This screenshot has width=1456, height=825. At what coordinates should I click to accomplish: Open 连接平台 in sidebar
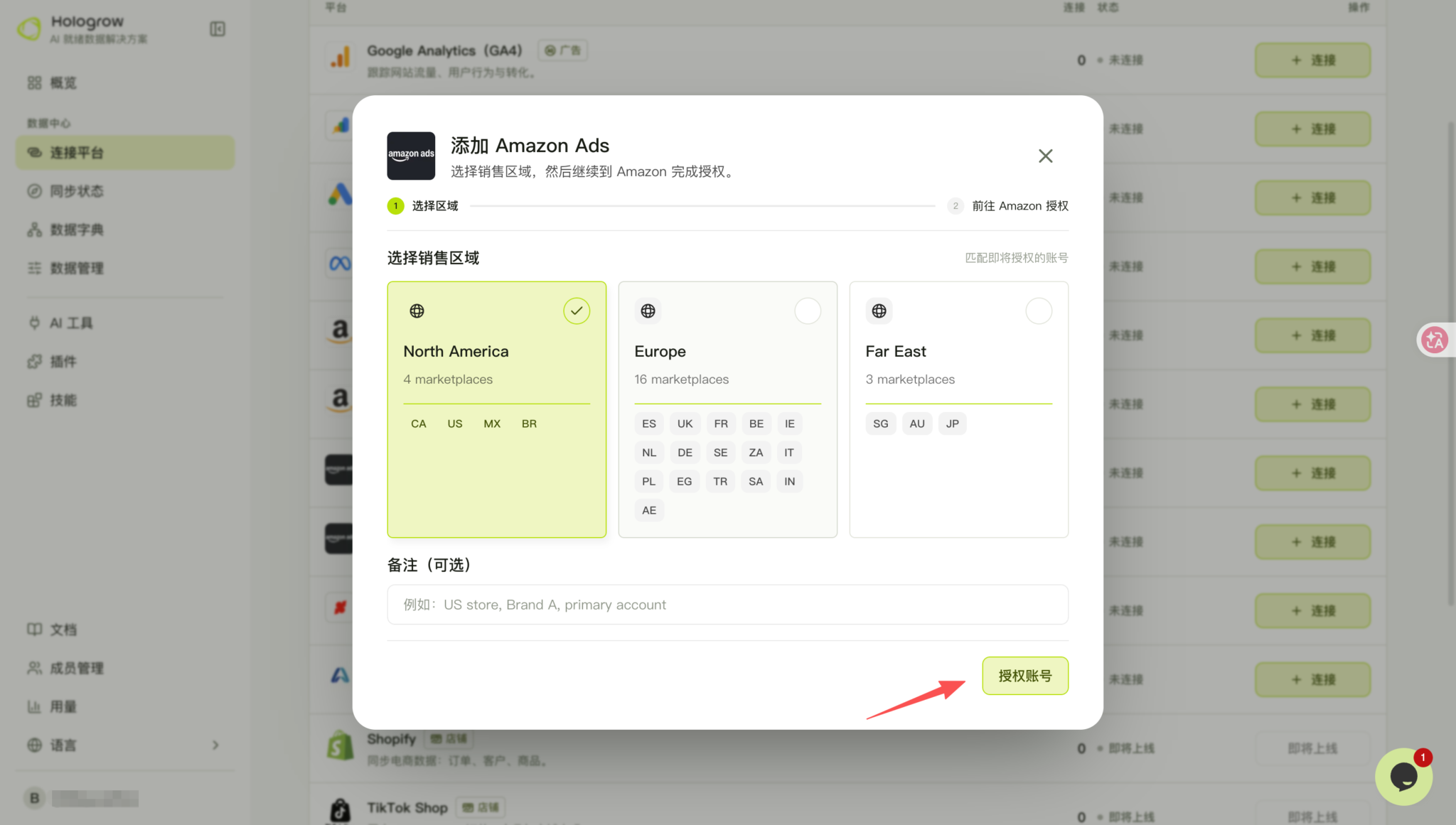(124, 153)
